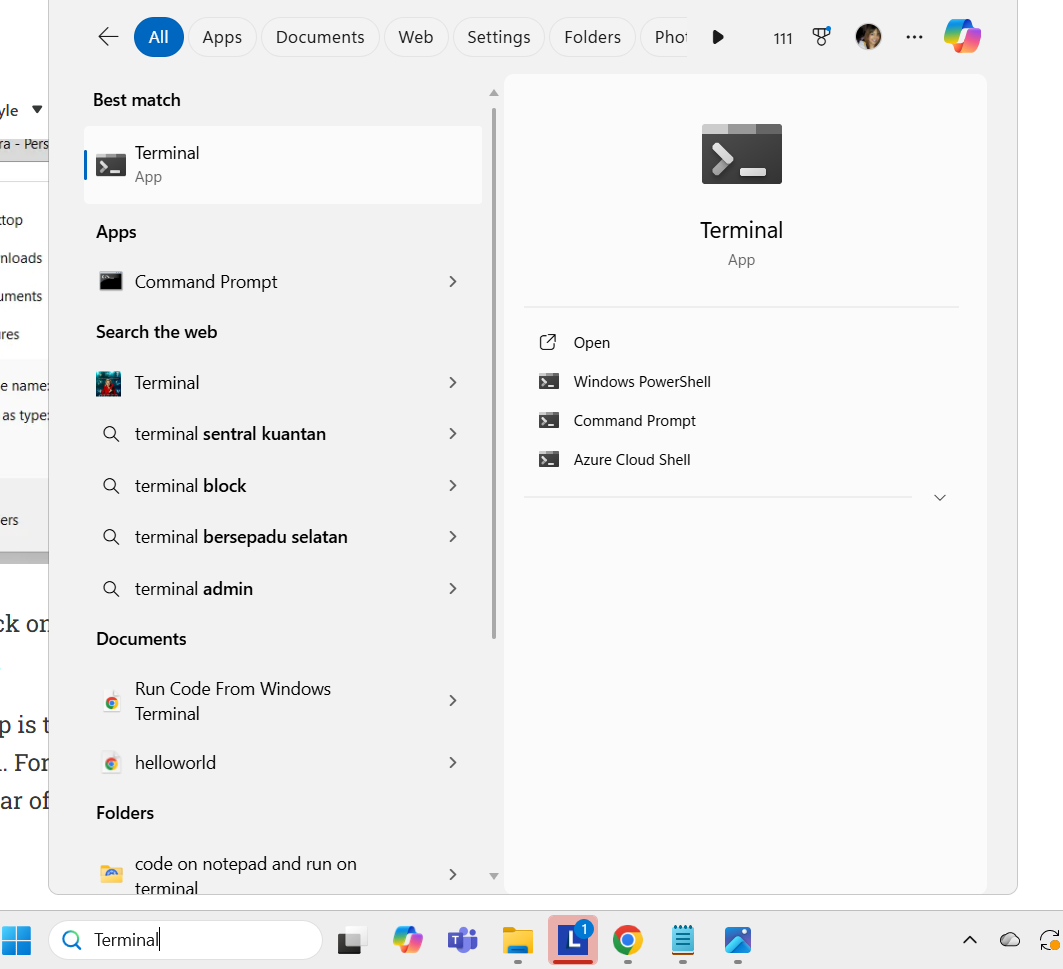
Task: Search web for terminal block
Action: click(x=190, y=486)
